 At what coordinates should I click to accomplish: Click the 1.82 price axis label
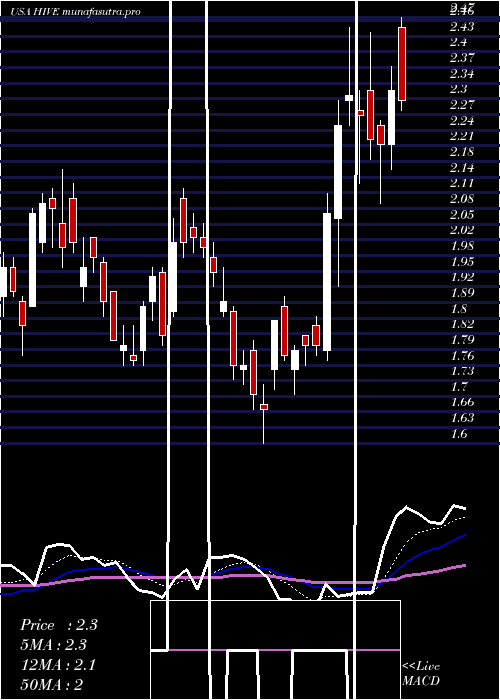462,324
